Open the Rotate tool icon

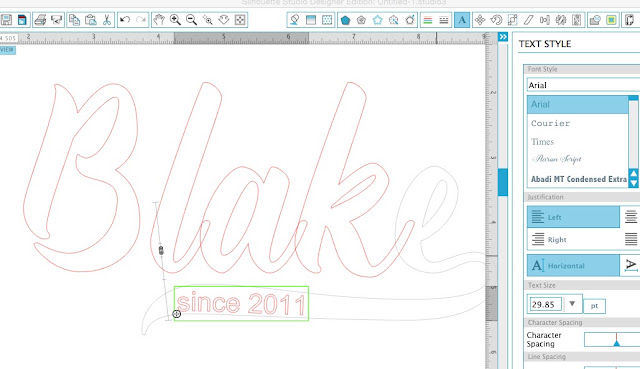pos(496,20)
